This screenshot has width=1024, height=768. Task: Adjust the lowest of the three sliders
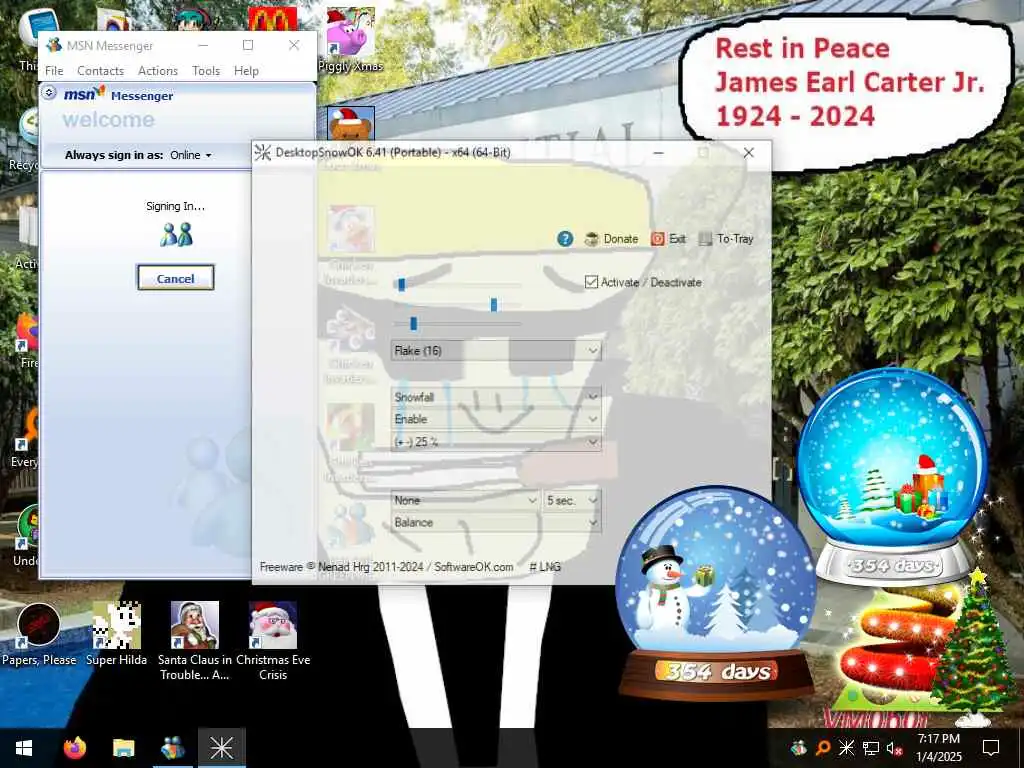pyautogui.click(x=413, y=323)
